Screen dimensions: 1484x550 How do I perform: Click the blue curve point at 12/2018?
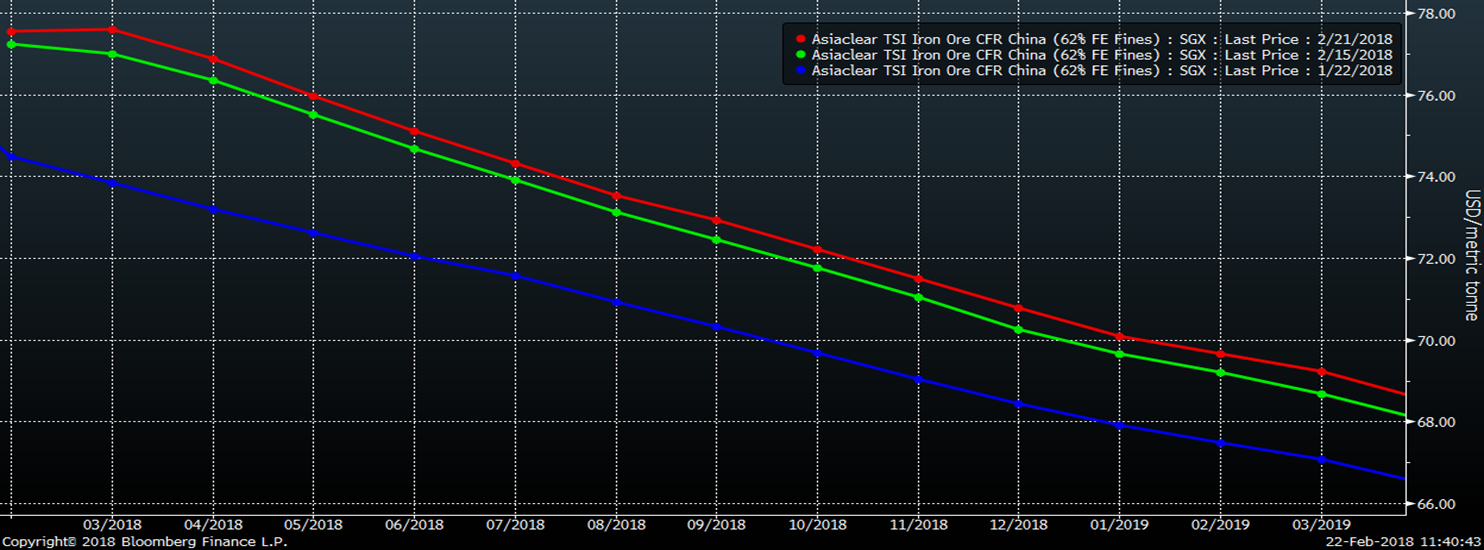(1018, 404)
